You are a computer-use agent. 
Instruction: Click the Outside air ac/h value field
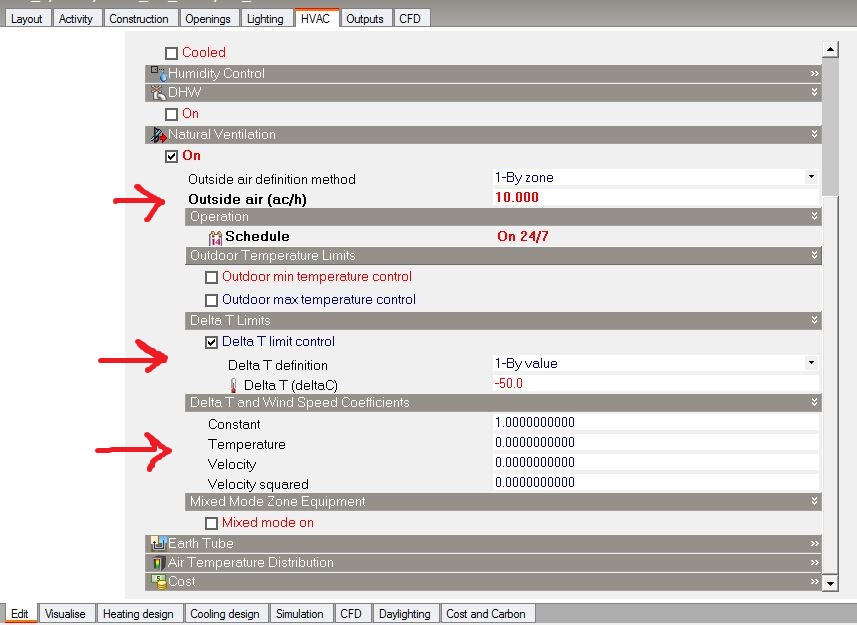tap(655, 197)
